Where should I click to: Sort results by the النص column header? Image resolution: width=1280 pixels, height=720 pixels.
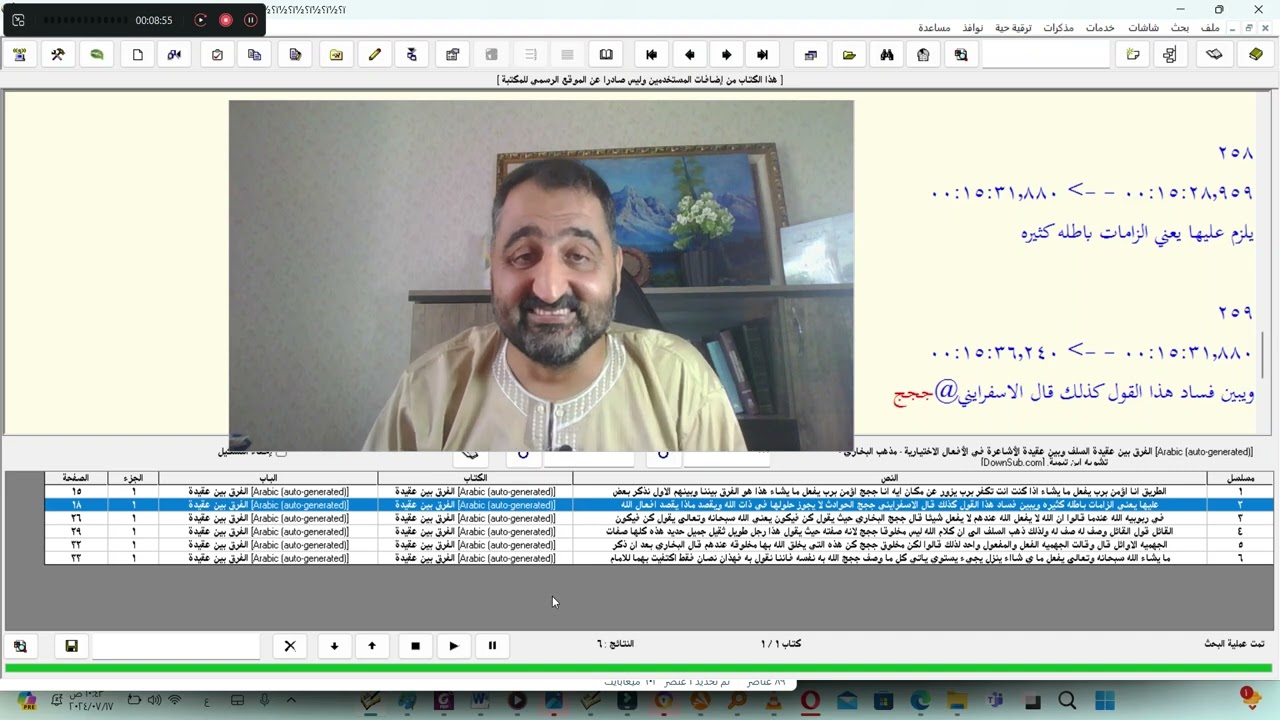890,478
